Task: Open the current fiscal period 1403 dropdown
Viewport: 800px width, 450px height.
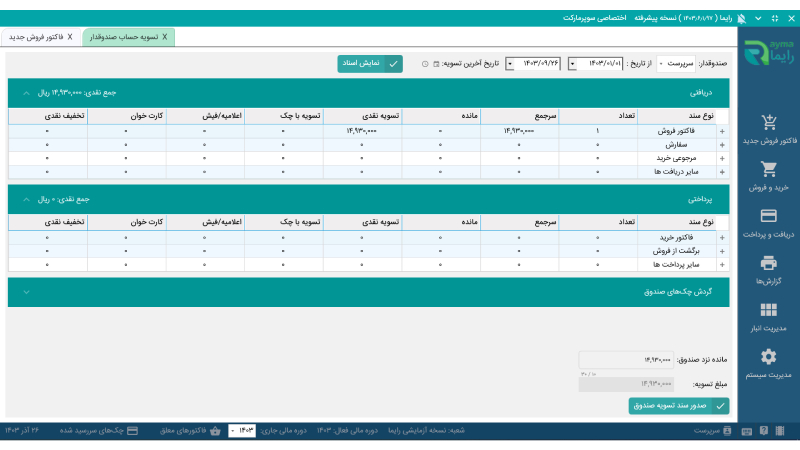Action: click(244, 430)
